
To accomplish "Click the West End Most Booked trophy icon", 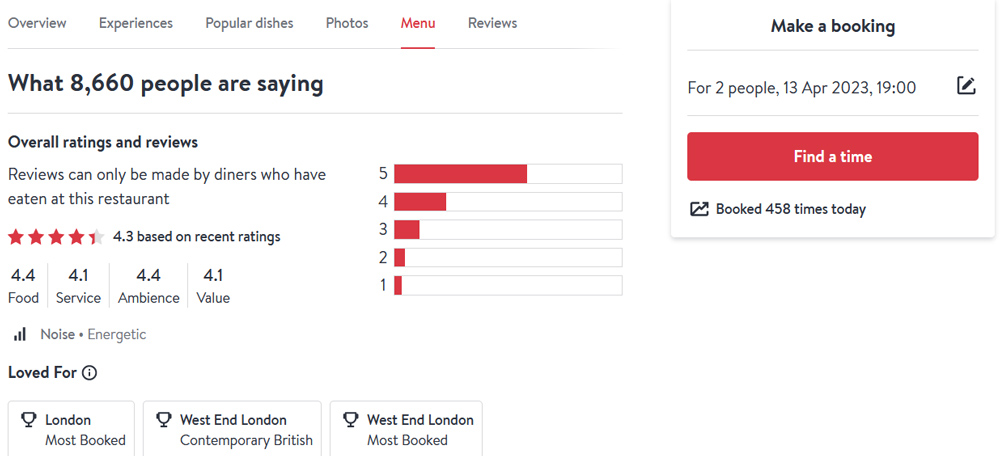I will pyautogui.click(x=350, y=421).
